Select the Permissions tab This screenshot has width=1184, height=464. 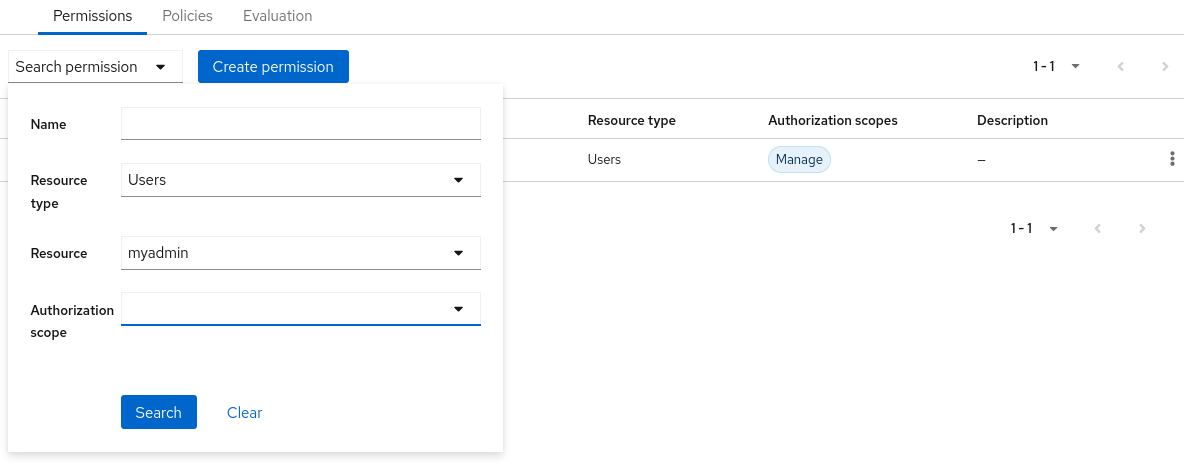[x=92, y=16]
